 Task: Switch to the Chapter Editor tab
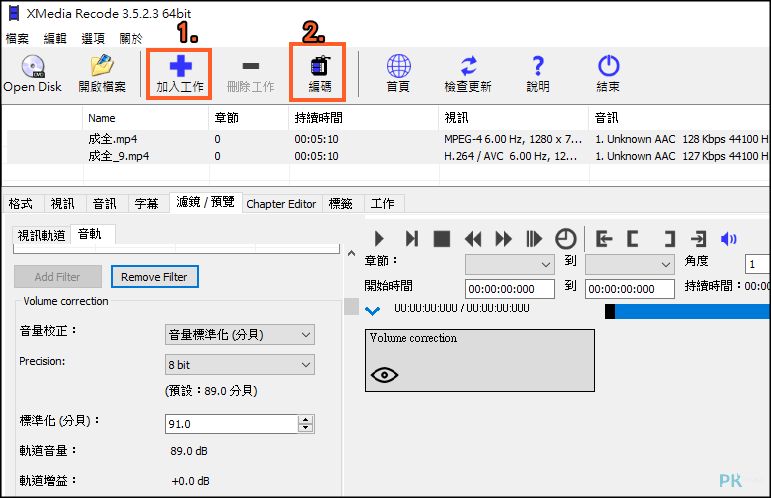281,204
